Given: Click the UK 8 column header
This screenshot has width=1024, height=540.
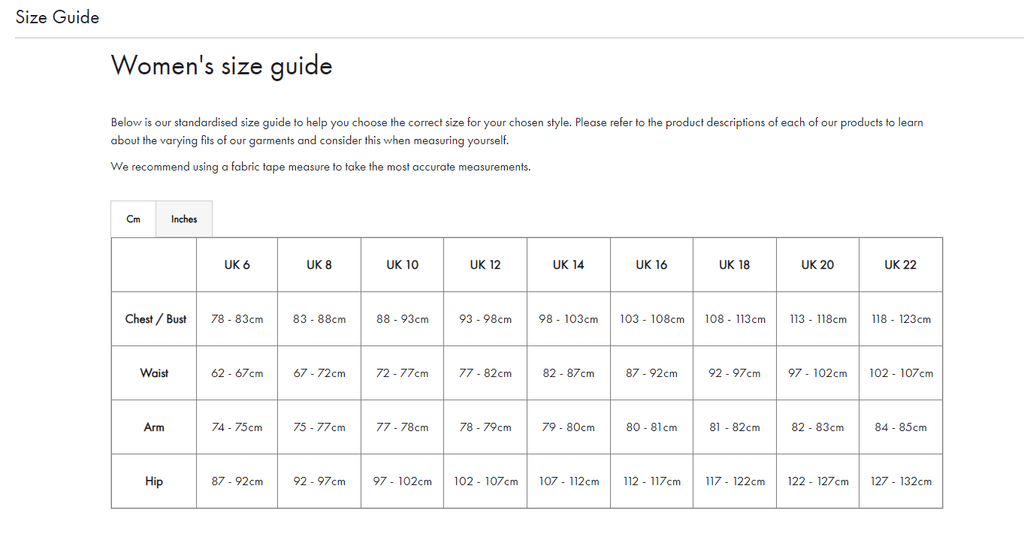Looking at the screenshot, I should point(319,265).
